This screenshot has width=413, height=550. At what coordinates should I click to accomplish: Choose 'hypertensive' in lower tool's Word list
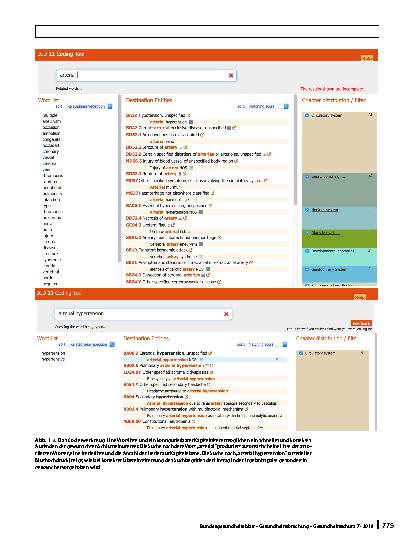click(53, 359)
